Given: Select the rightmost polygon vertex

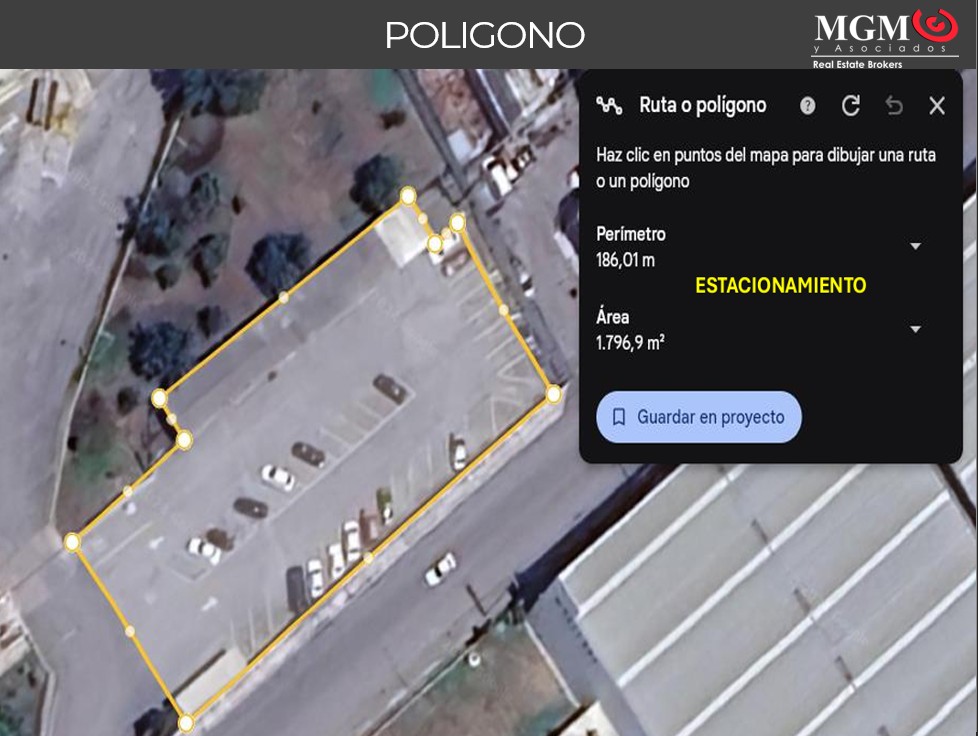Looking at the screenshot, I should (554, 394).
